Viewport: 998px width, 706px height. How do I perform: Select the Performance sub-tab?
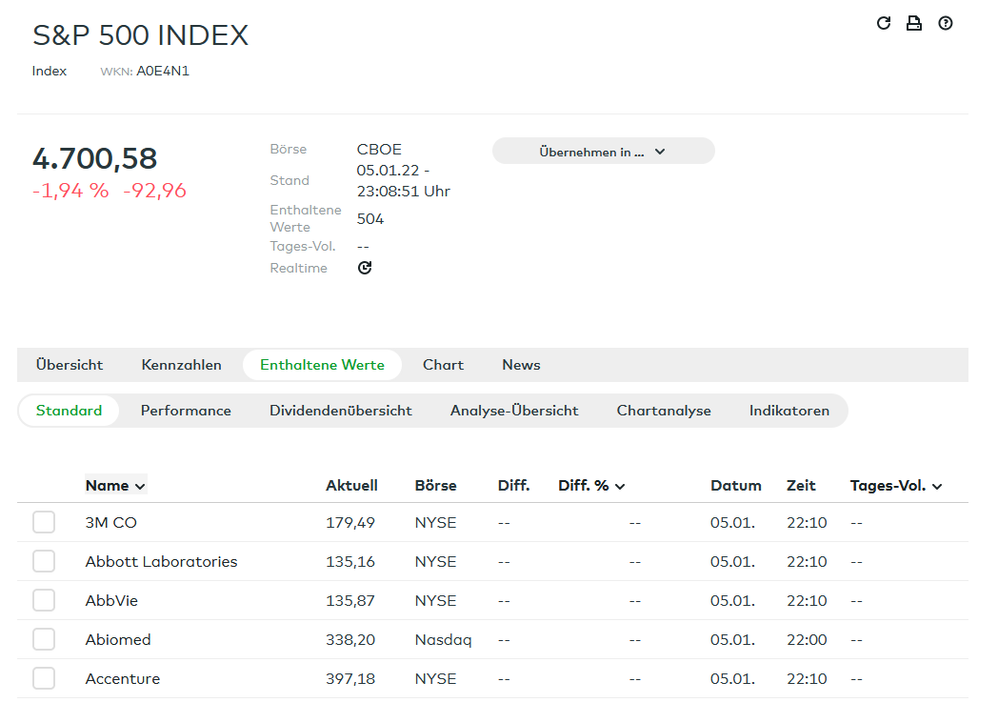[x=186, y=411]
